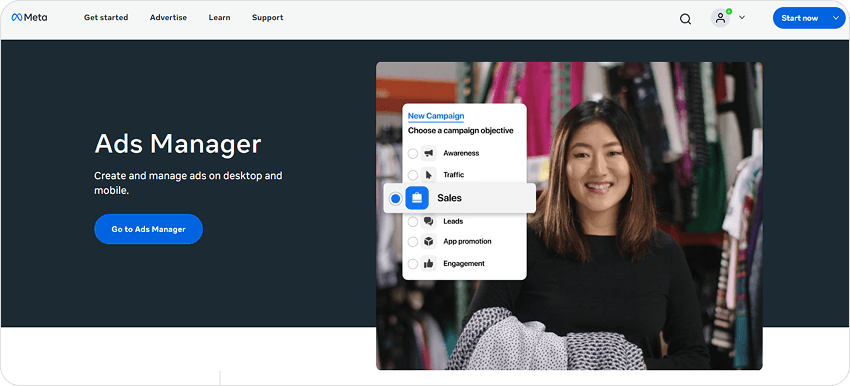Click the user account avatar icon
This screenshot has width=850, height=386.
720,18
